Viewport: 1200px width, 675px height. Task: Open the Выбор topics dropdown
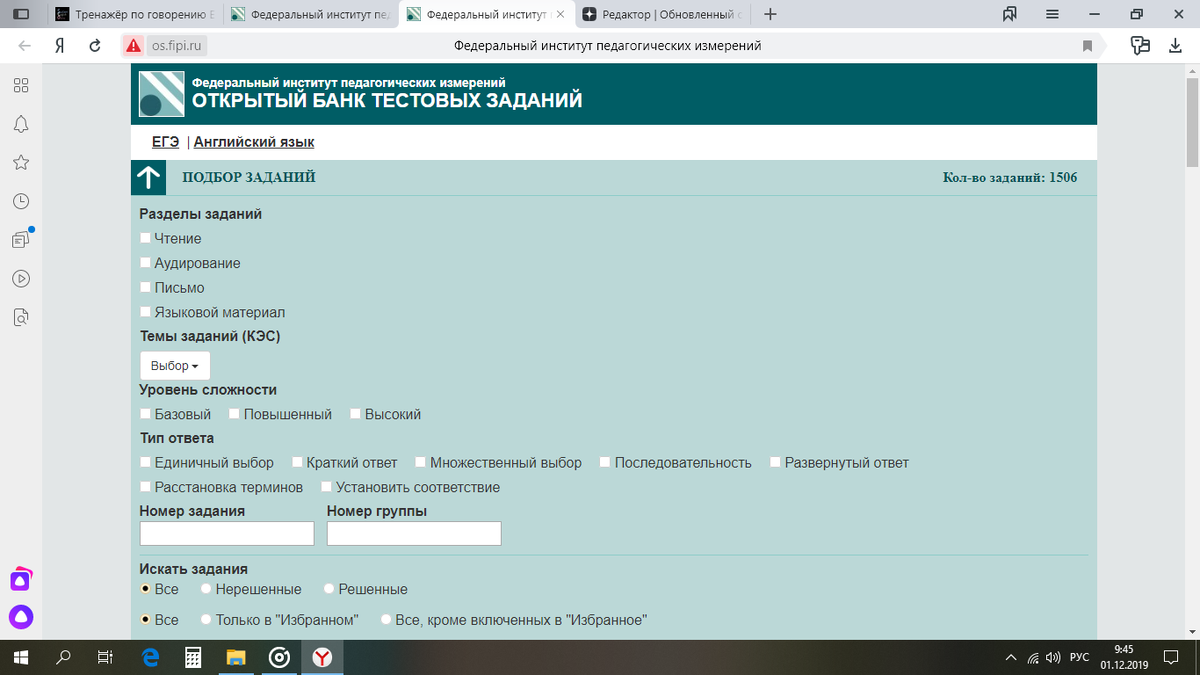(x=175, y=366)
